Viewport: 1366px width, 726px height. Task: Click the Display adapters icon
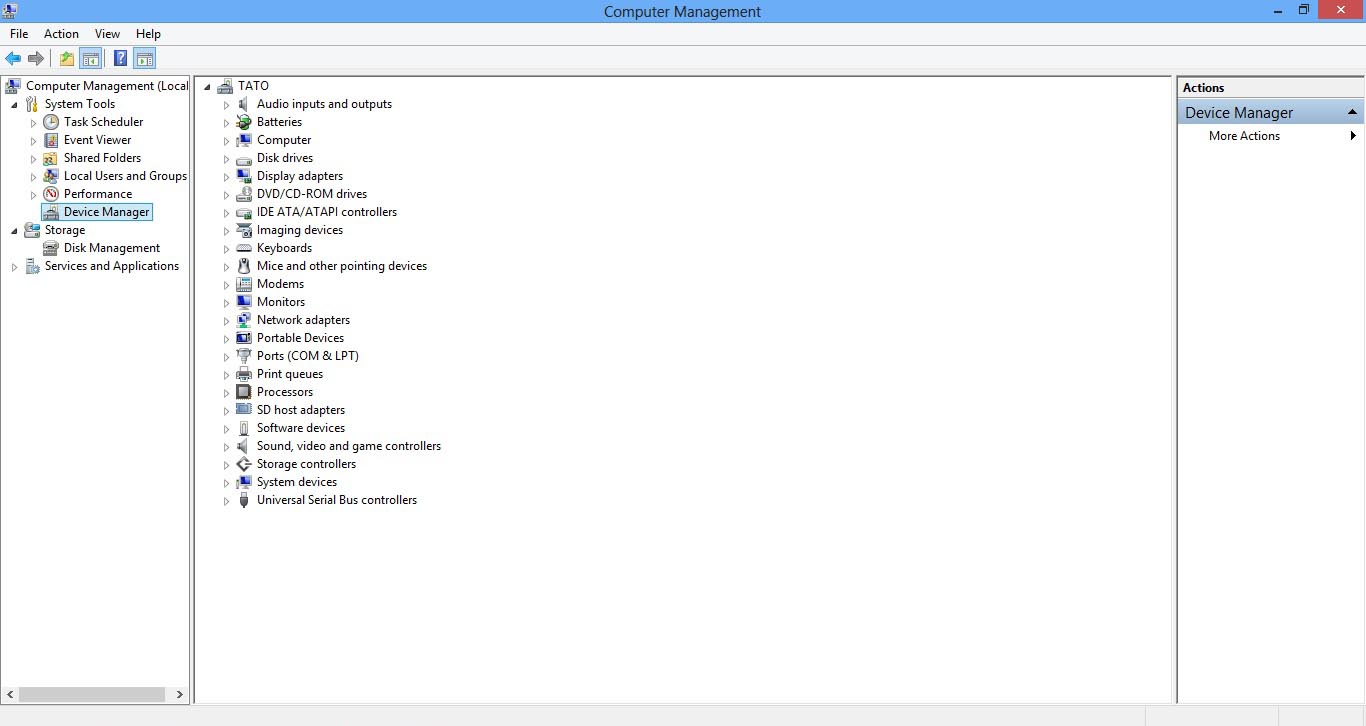pyautogui.click(x=244, y=176)
